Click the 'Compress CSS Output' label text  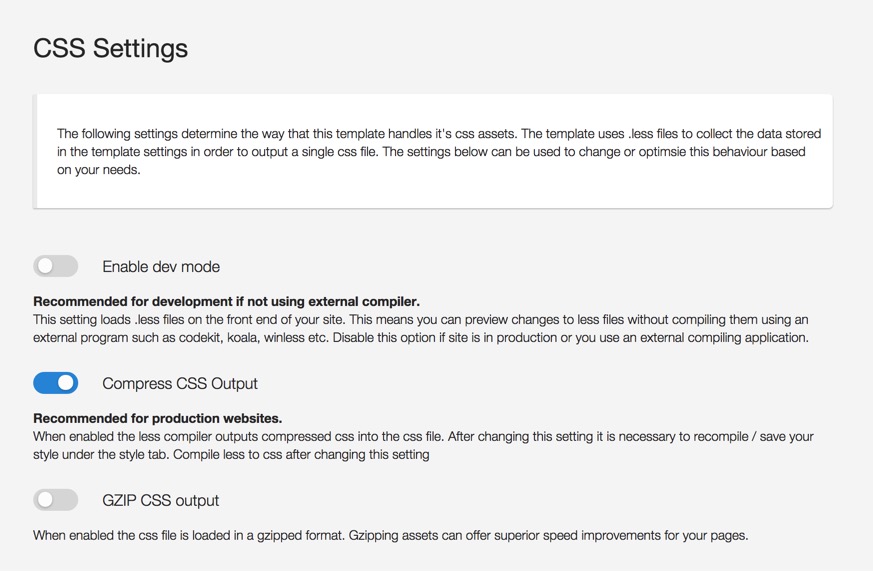pos(180,384)
